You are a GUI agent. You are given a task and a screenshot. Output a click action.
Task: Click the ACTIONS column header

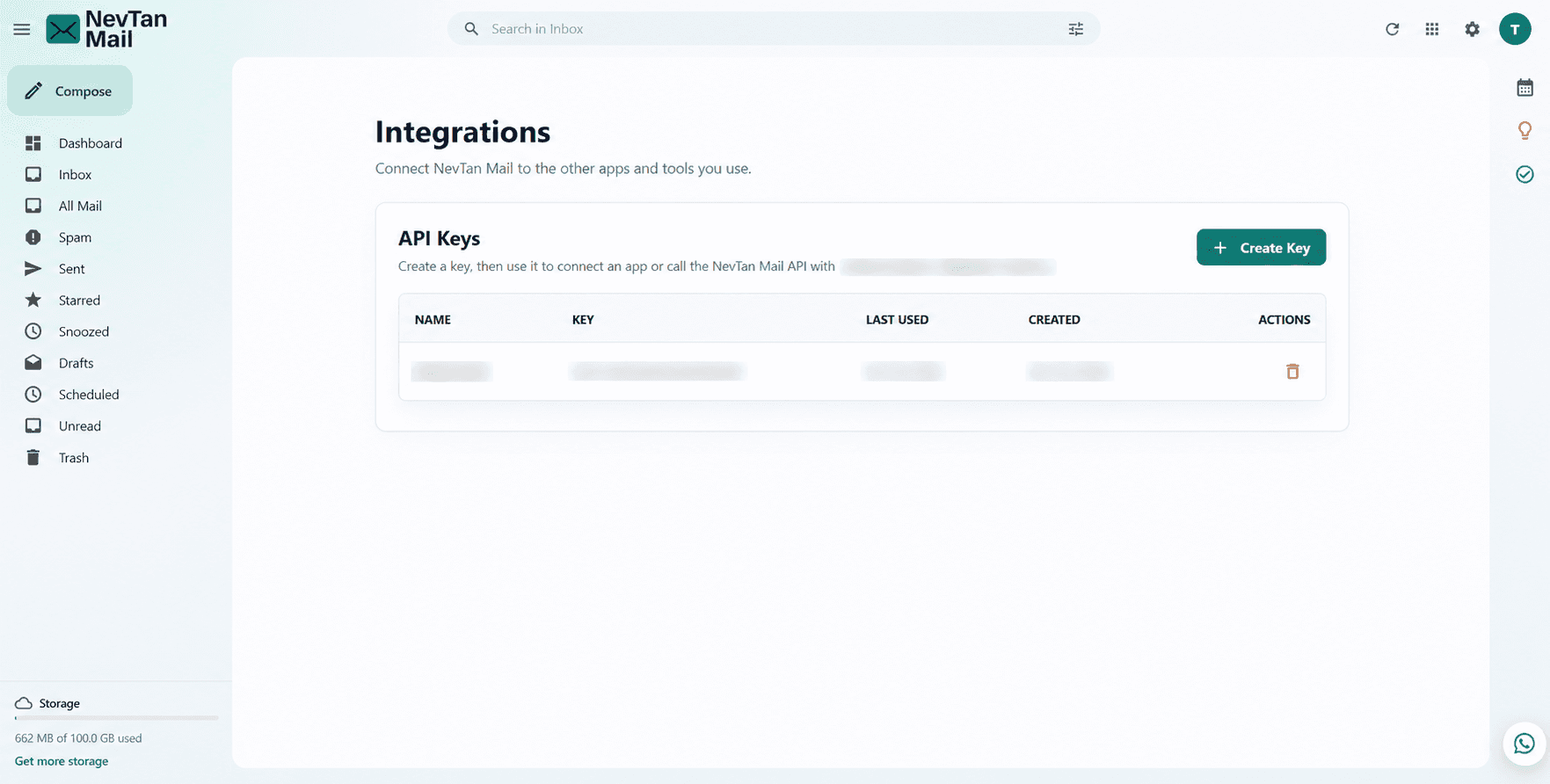[x=1284, y=320]
